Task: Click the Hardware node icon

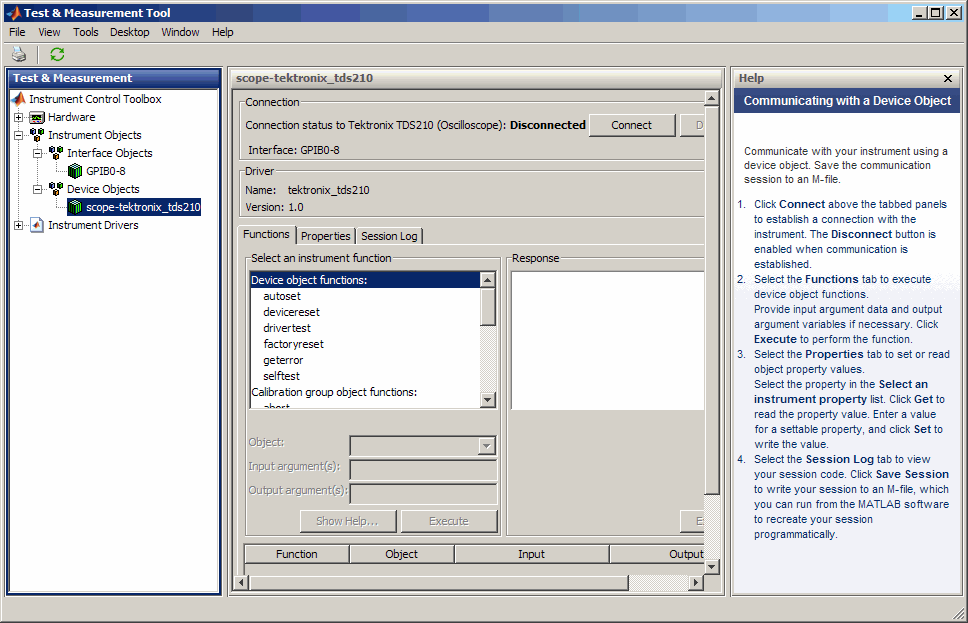Action: click(37, 117)
